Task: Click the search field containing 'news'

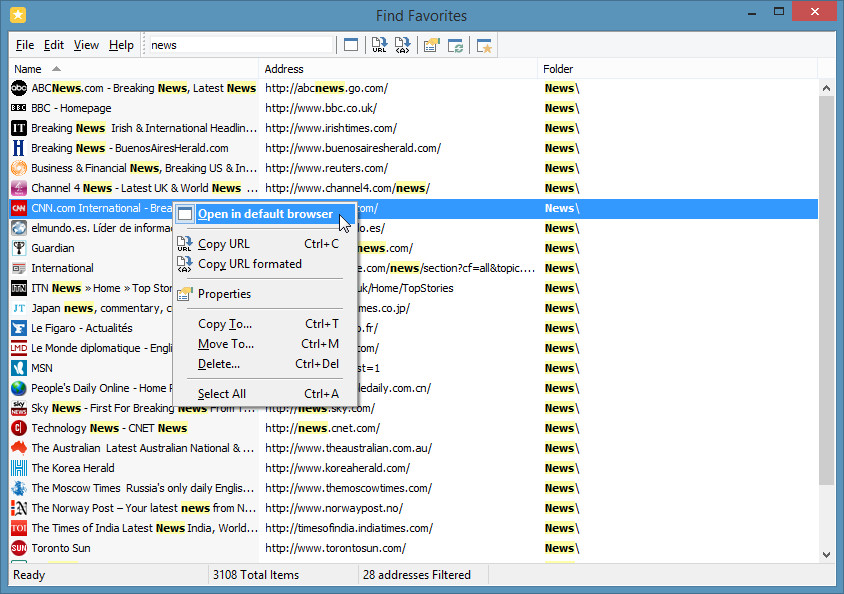Action: (241, 45)
